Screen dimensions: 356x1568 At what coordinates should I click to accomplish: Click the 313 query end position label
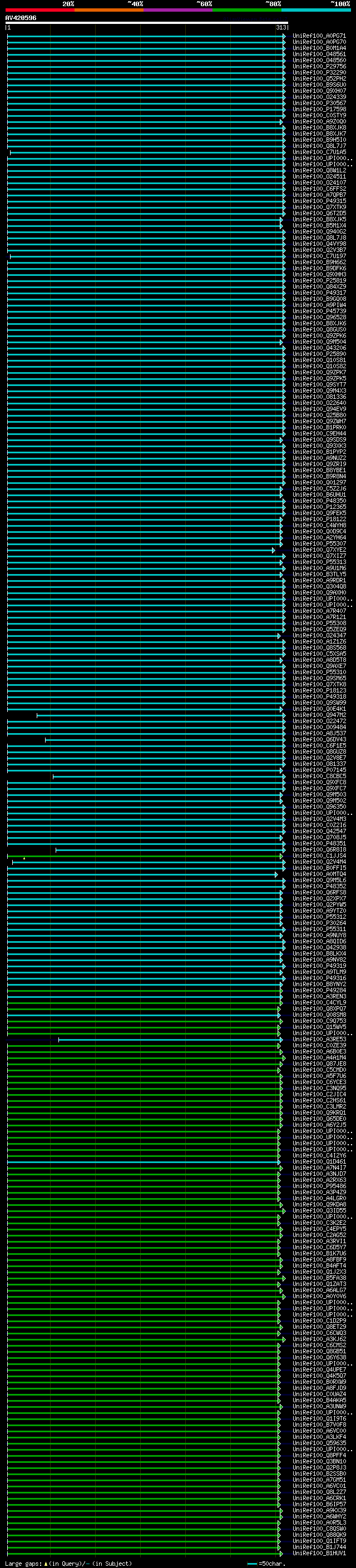point(280,27)
